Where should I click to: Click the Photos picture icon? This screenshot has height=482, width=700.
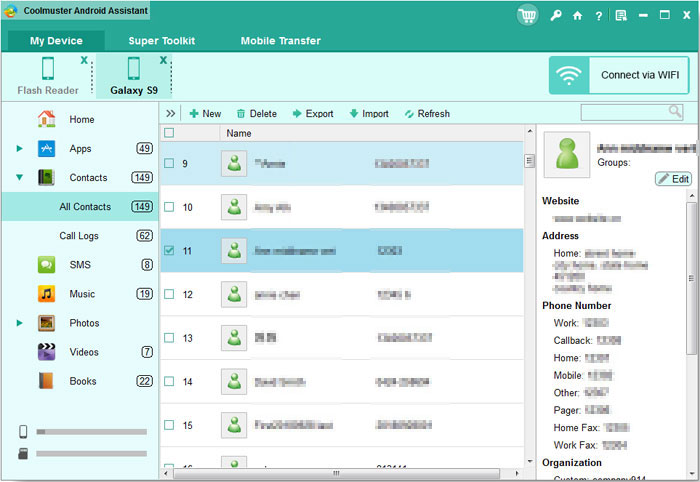point(46,323)
